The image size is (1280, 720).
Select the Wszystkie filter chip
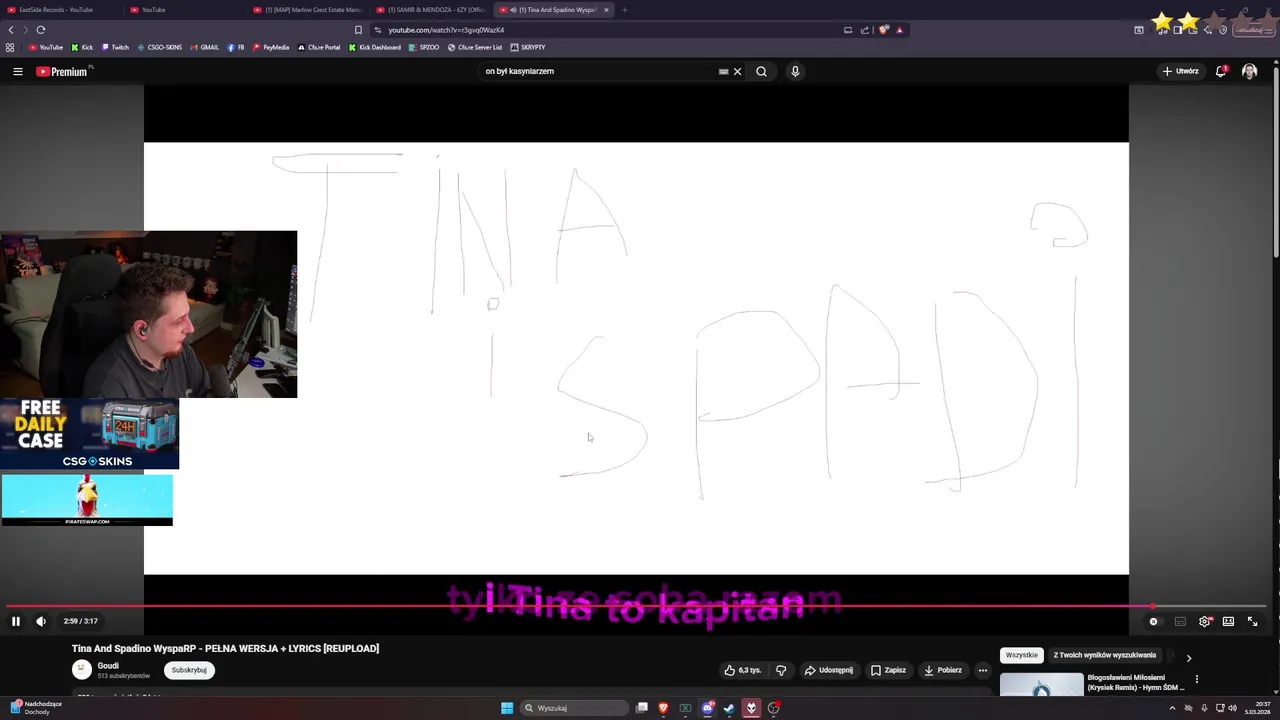[x=1022, y=655]
